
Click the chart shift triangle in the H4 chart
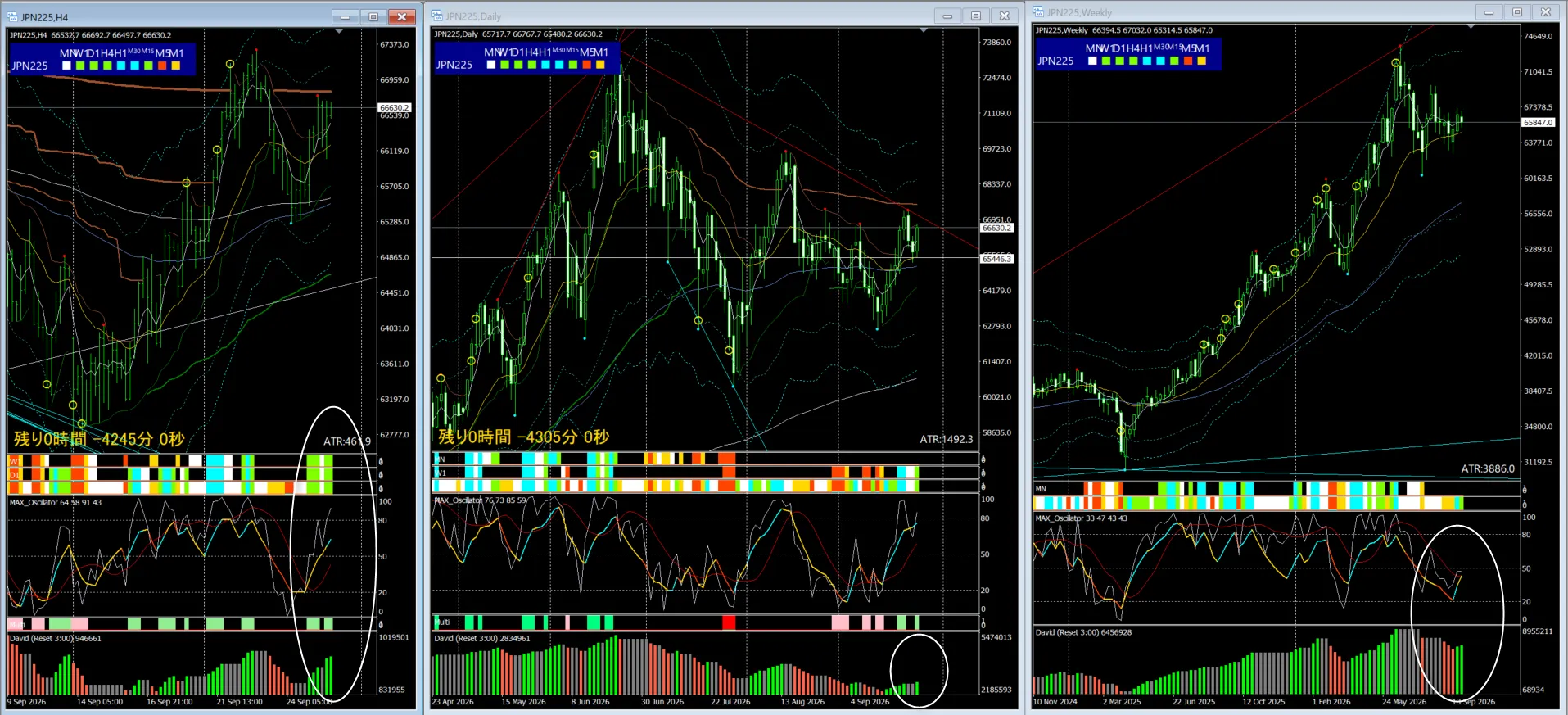tap(339, 31)
